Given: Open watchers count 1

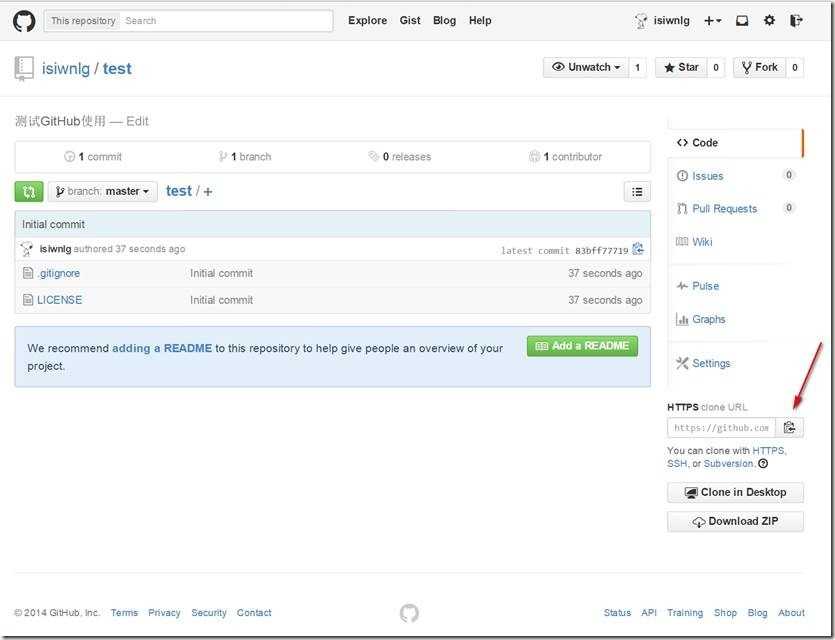Looking at the screenshot, I should tap(637, 68).
